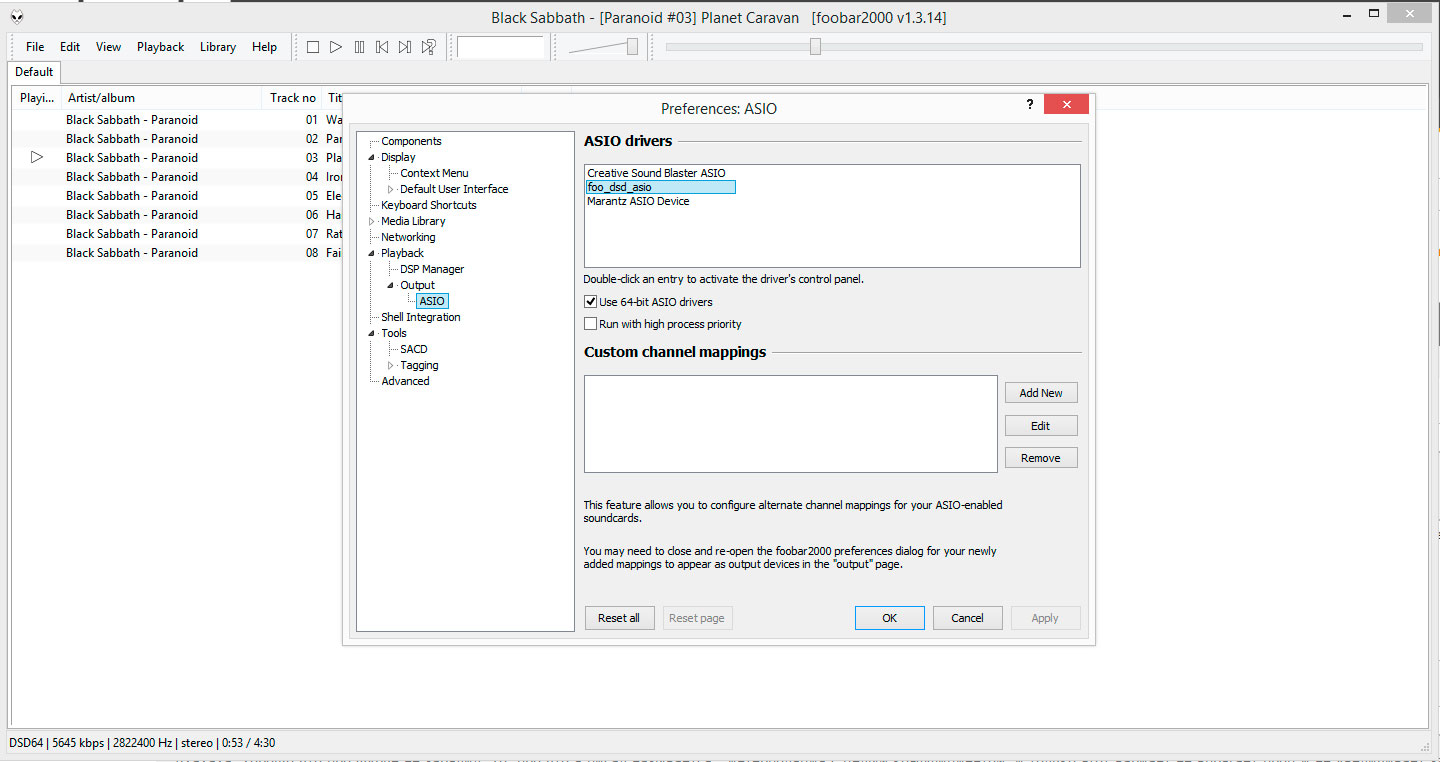Open the Edit menu

pos(70,47)
